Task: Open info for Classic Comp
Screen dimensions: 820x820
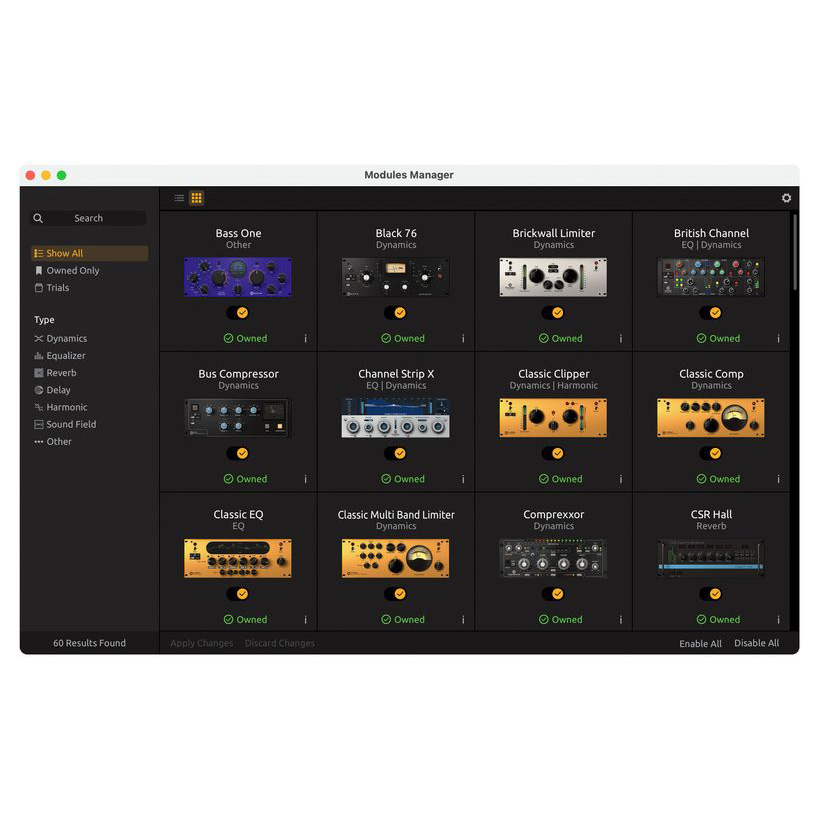Action: (778, 479)
